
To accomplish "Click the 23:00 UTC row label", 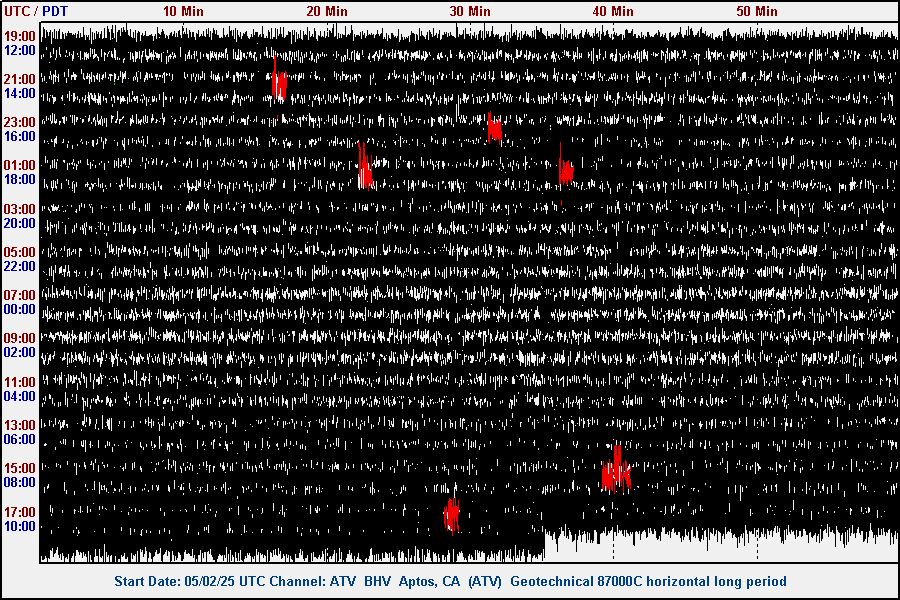I will click(x=20, y=122).
